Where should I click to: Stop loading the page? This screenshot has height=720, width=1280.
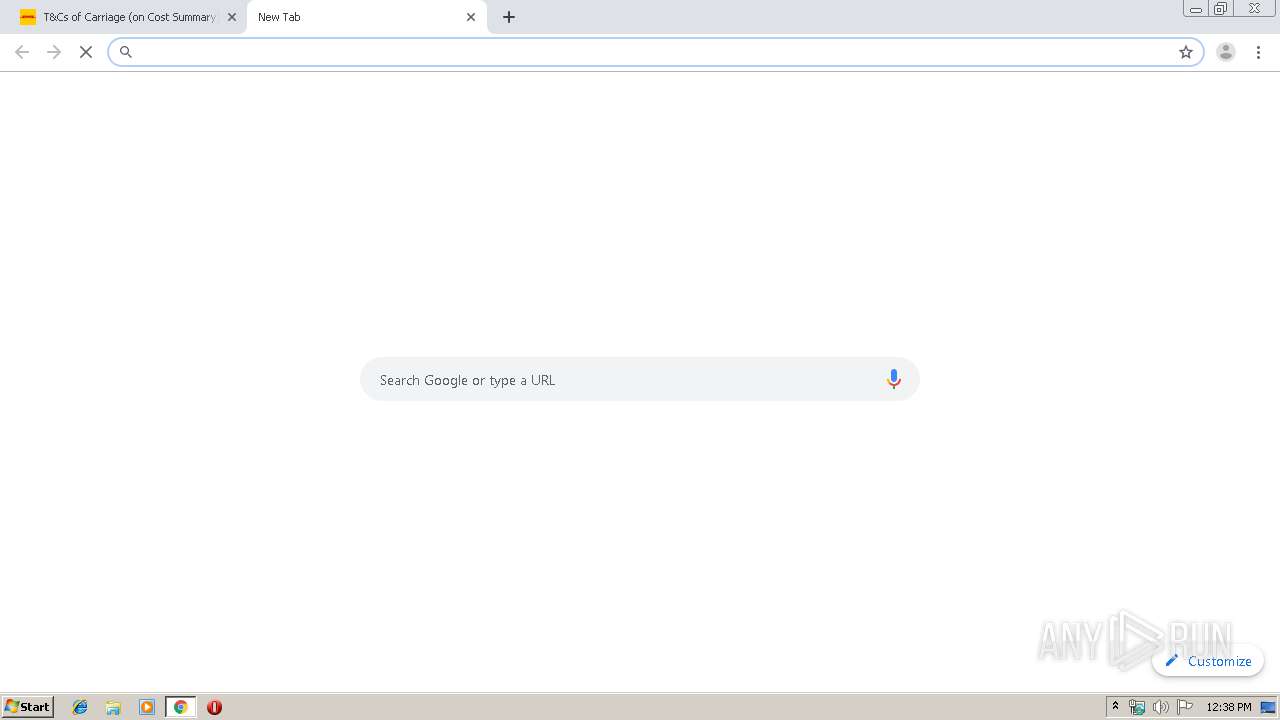click(86, 52)
